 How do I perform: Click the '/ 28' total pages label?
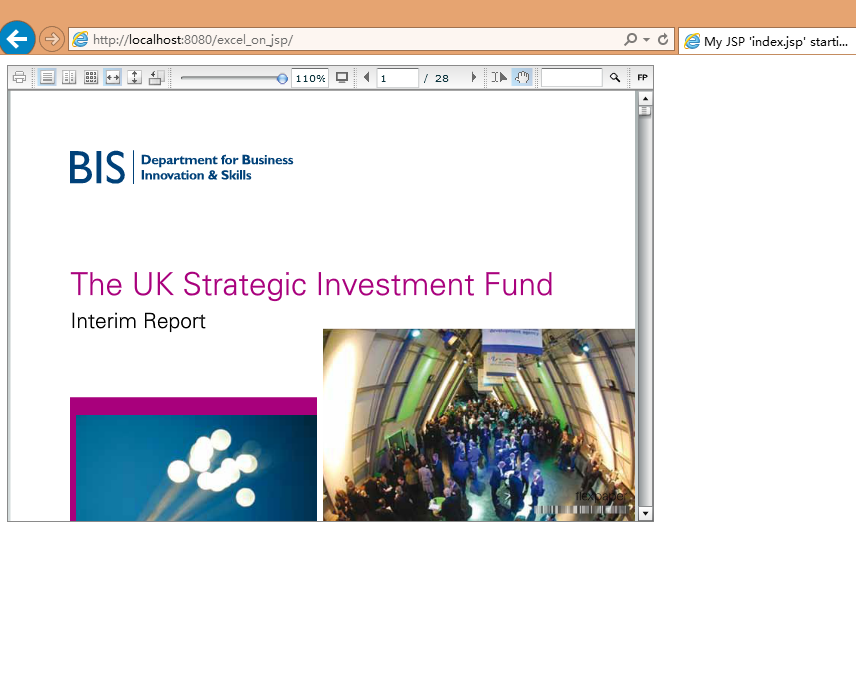[x=436, y=78]
